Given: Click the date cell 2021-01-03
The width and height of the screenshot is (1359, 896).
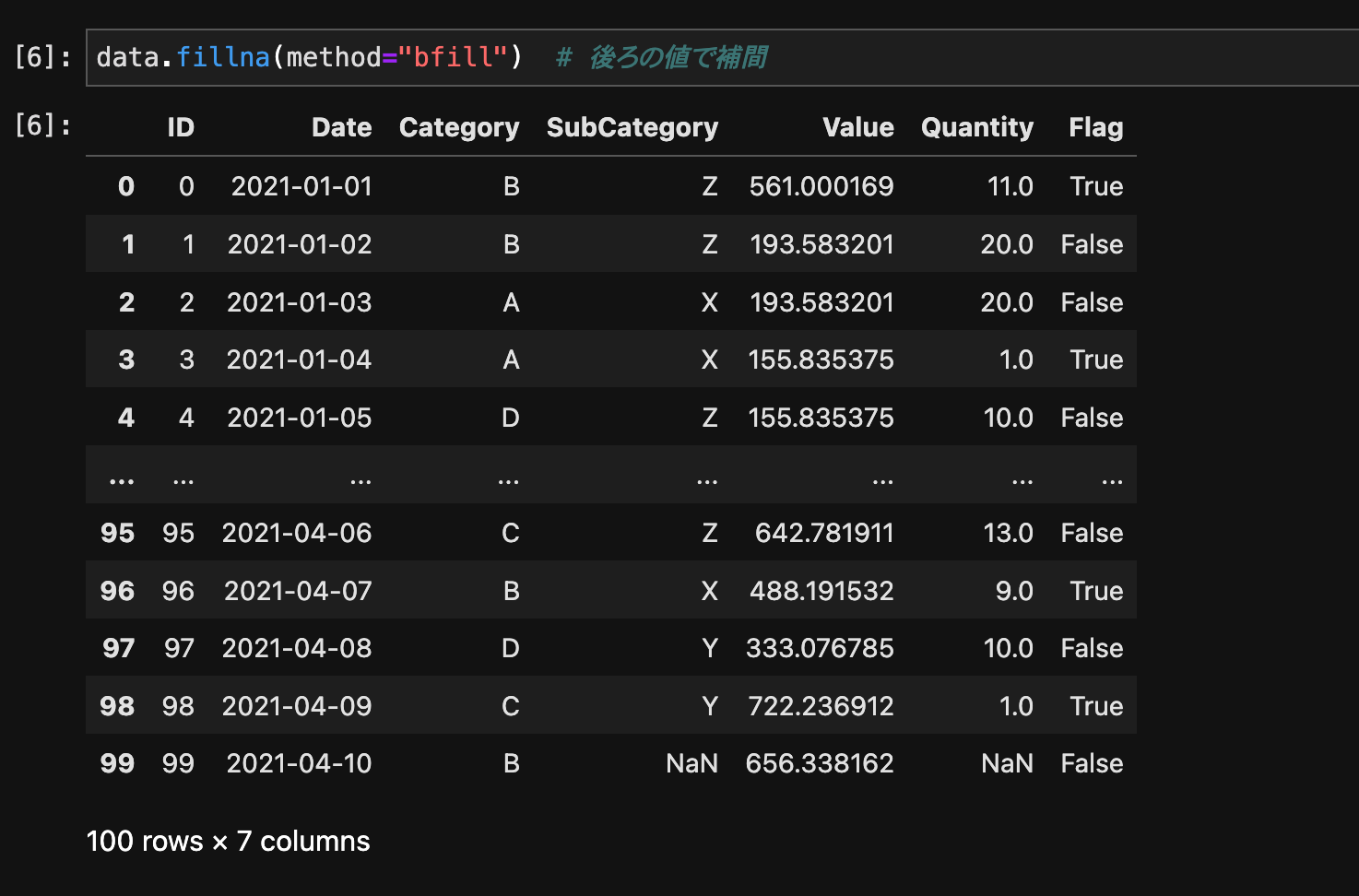Looking at the screenshot, I should [x=300, y=302].
